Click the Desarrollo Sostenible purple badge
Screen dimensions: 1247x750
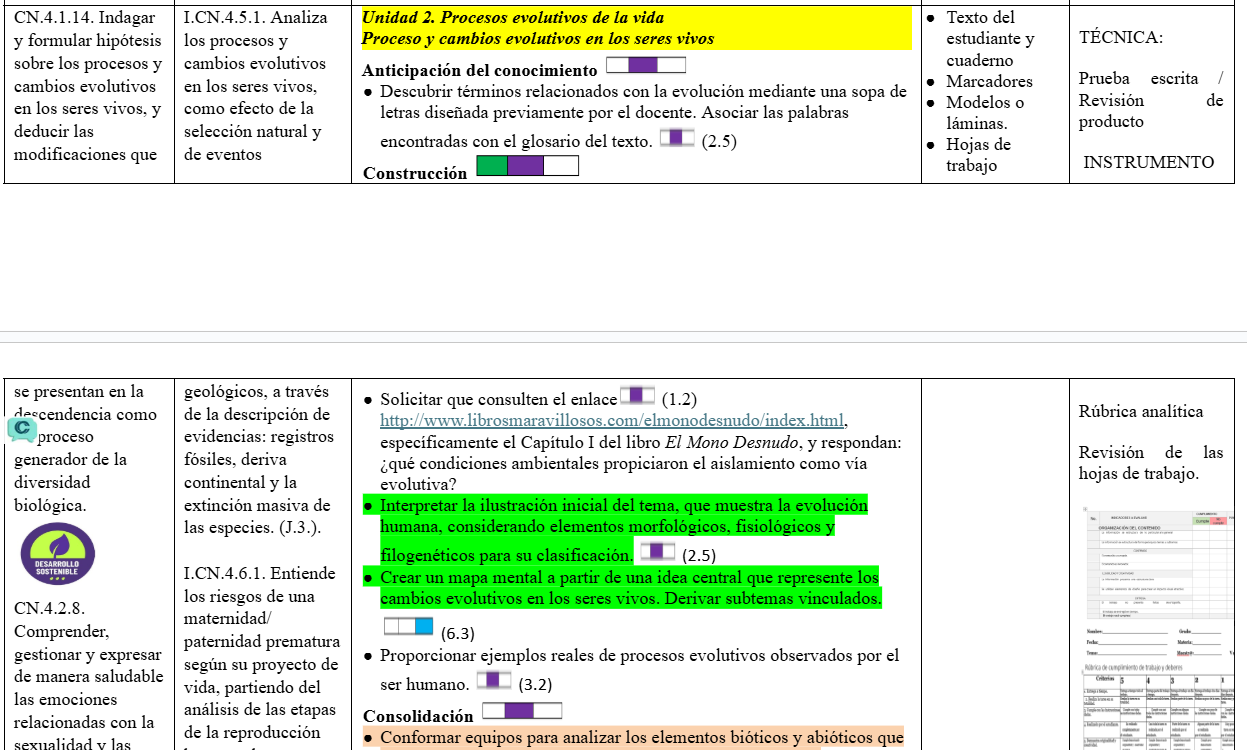point(58,554)
